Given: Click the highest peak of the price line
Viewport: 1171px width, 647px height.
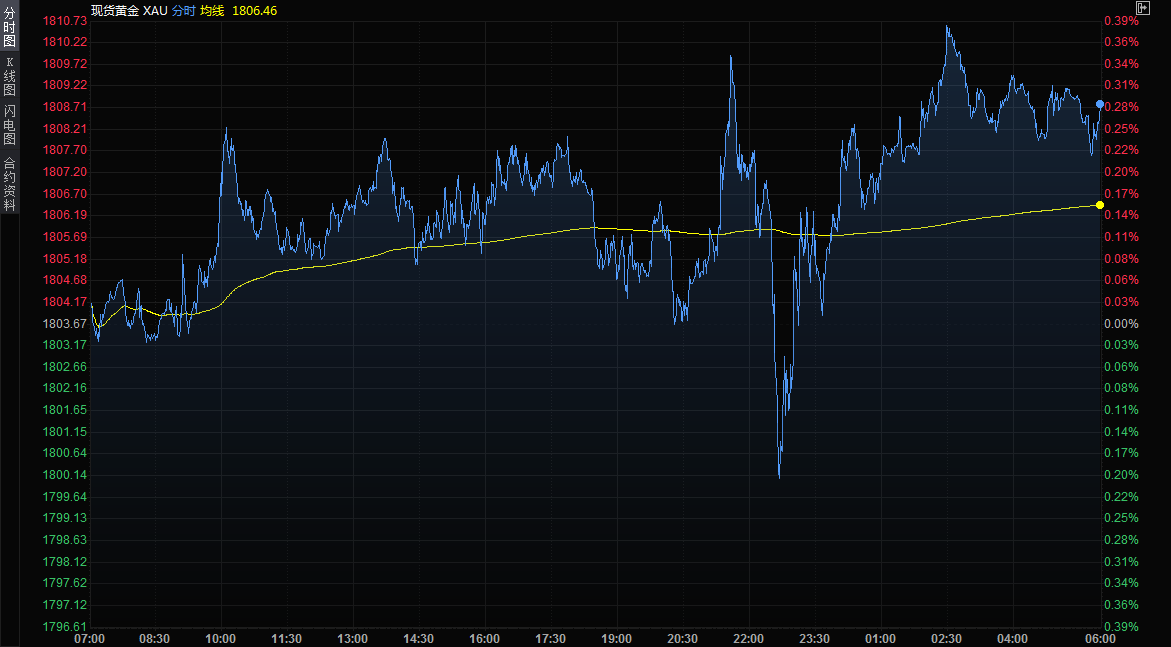Looking at the screenshot, I should click(x=947, y=27).
